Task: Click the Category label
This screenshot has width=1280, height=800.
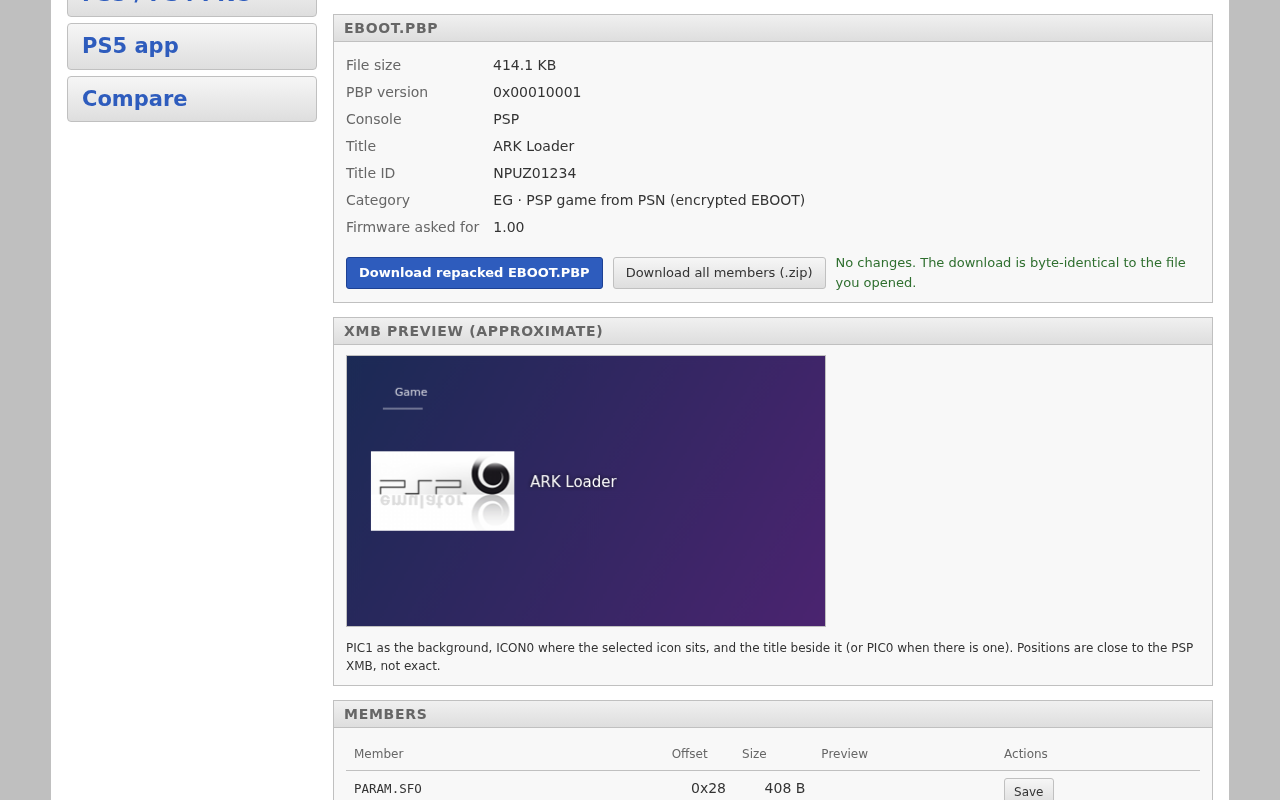Action: pos(378,200)
